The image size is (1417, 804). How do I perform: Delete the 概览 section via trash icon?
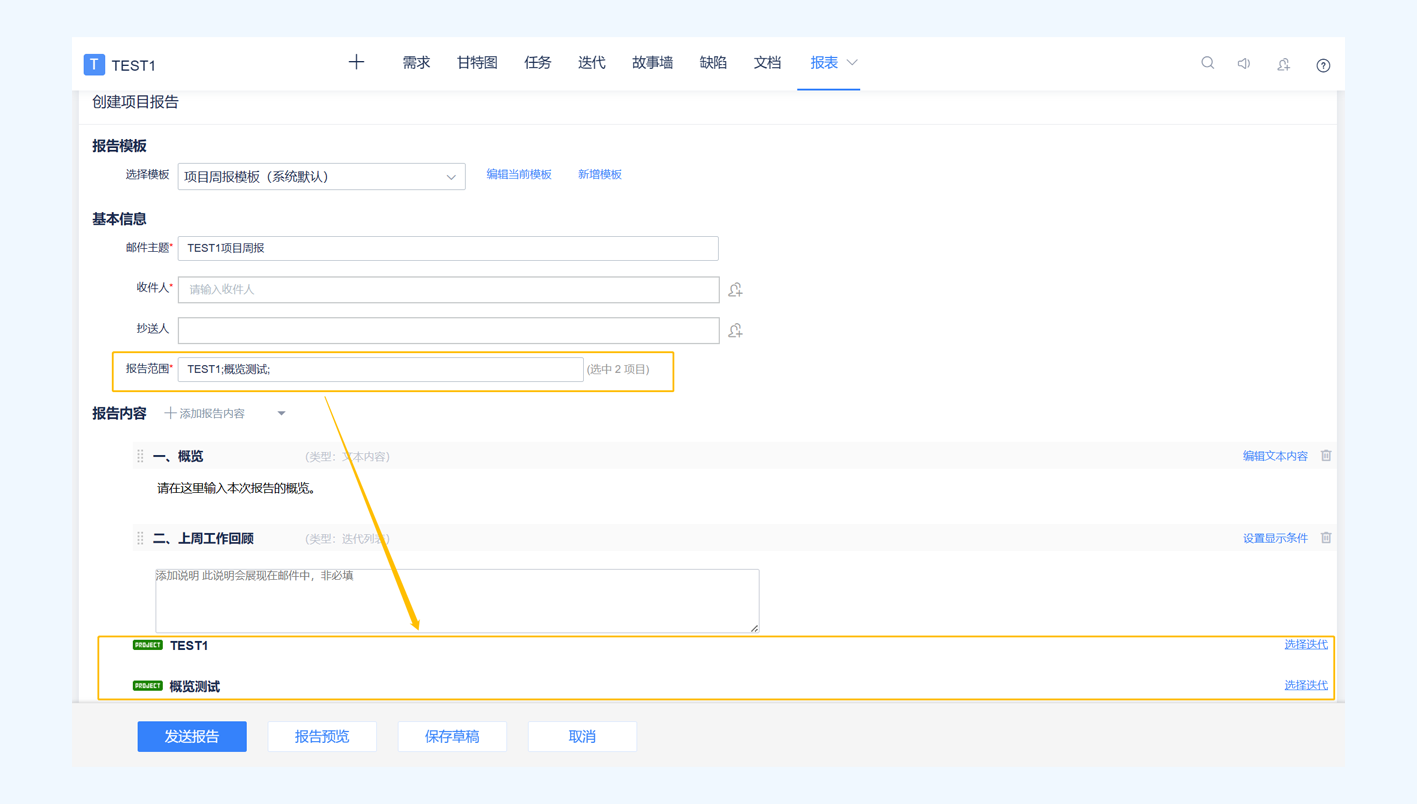(x=1326, y=456)
